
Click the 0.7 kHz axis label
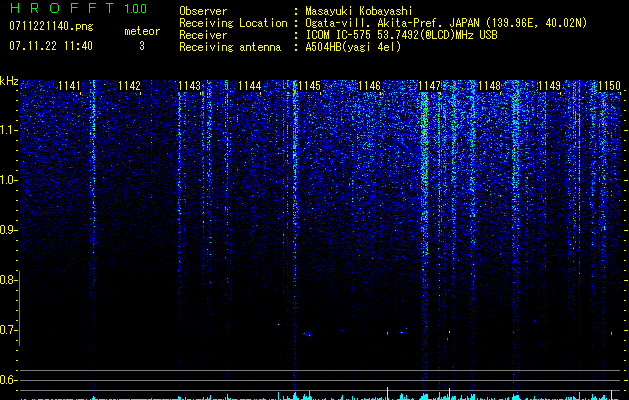pyautogui.click(x=7, y=330)
